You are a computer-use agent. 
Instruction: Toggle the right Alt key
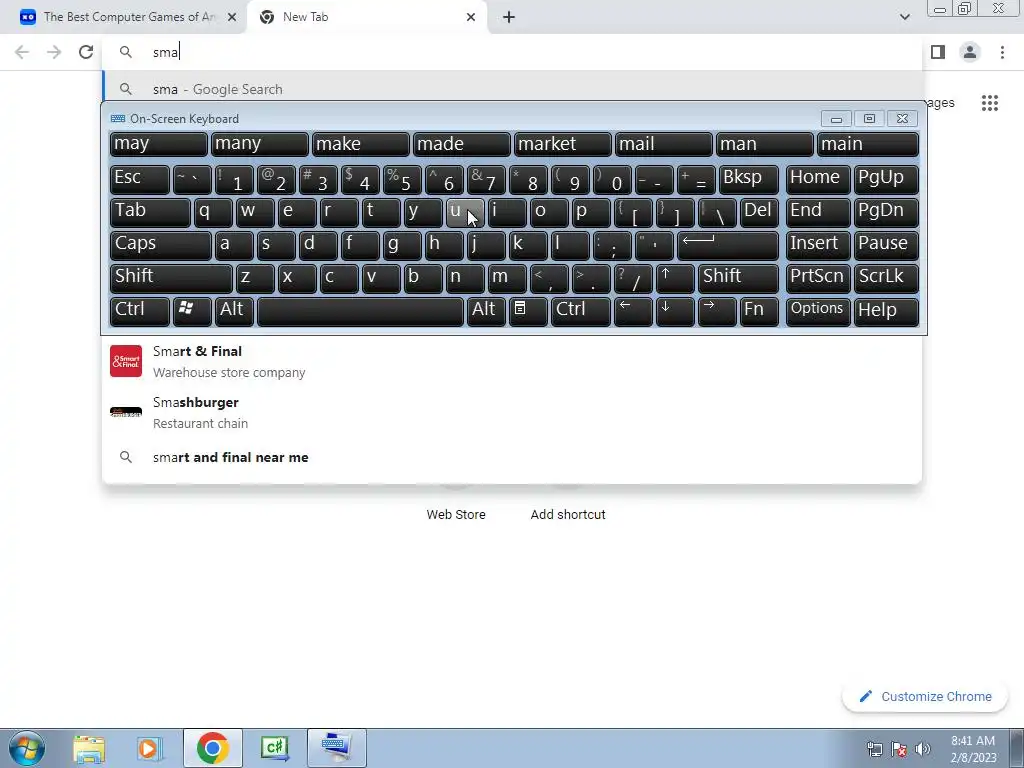pos(486,311)
